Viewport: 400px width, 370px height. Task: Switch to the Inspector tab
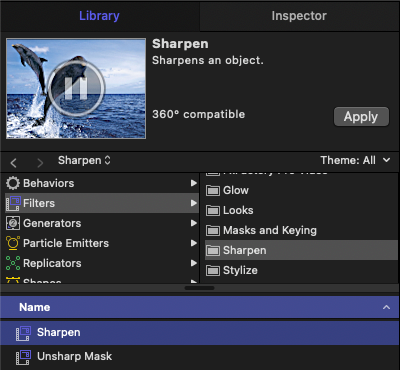tap(299, 16)
